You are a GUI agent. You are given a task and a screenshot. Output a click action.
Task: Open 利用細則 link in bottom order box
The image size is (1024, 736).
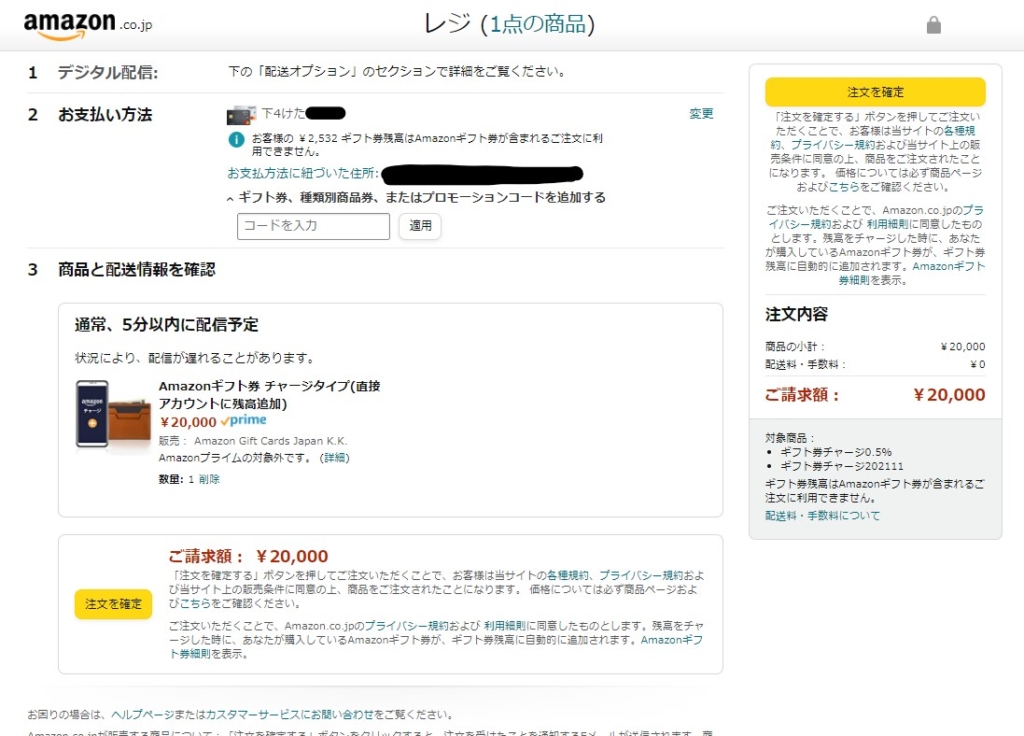[x=505, y=626]
